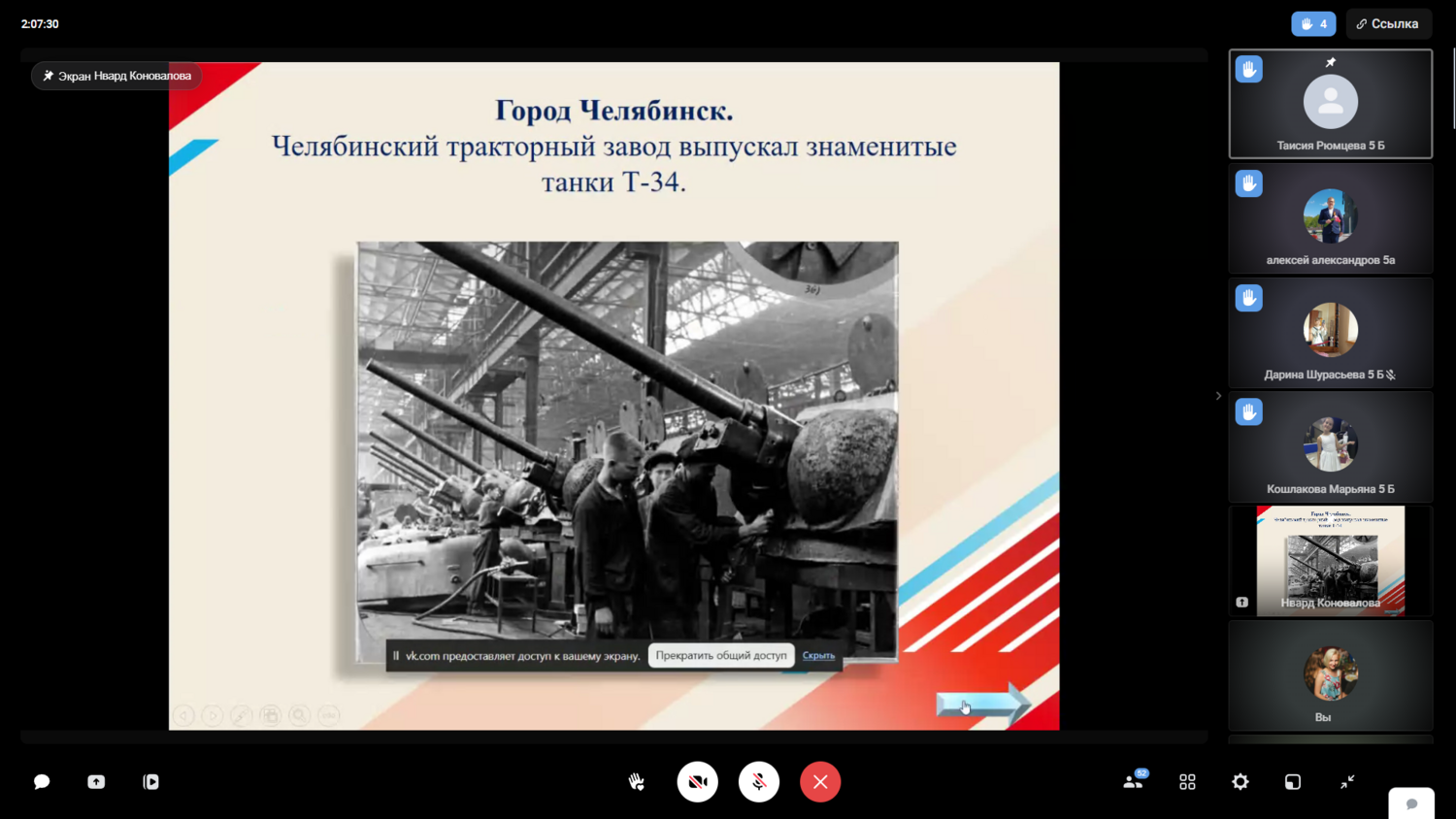Click the video playback icon beside screen share

(x=150, y=781)
